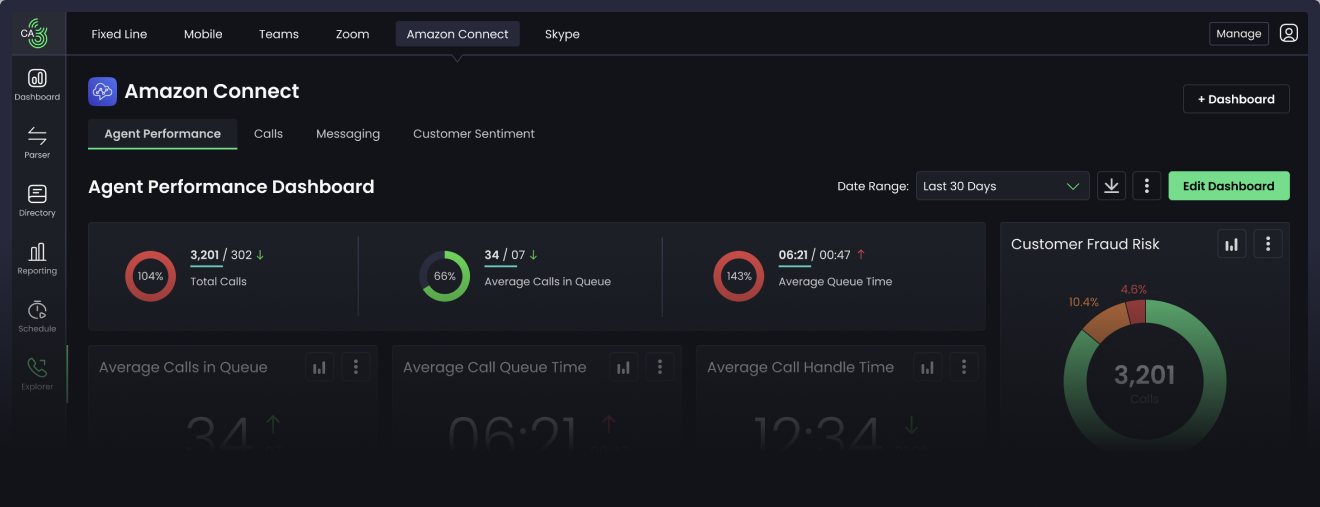
Task: Open the Customer Sentiment tab
Action: [474, 134]
